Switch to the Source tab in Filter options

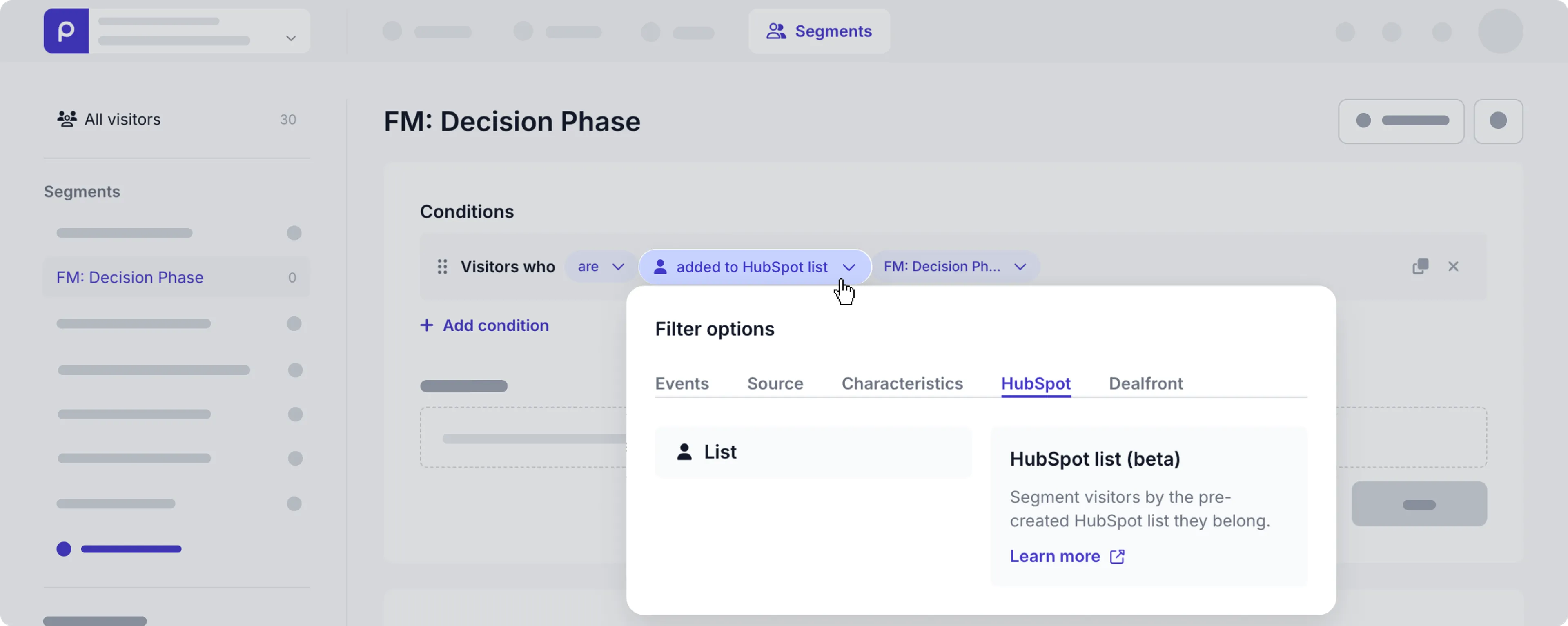point(775,383)
